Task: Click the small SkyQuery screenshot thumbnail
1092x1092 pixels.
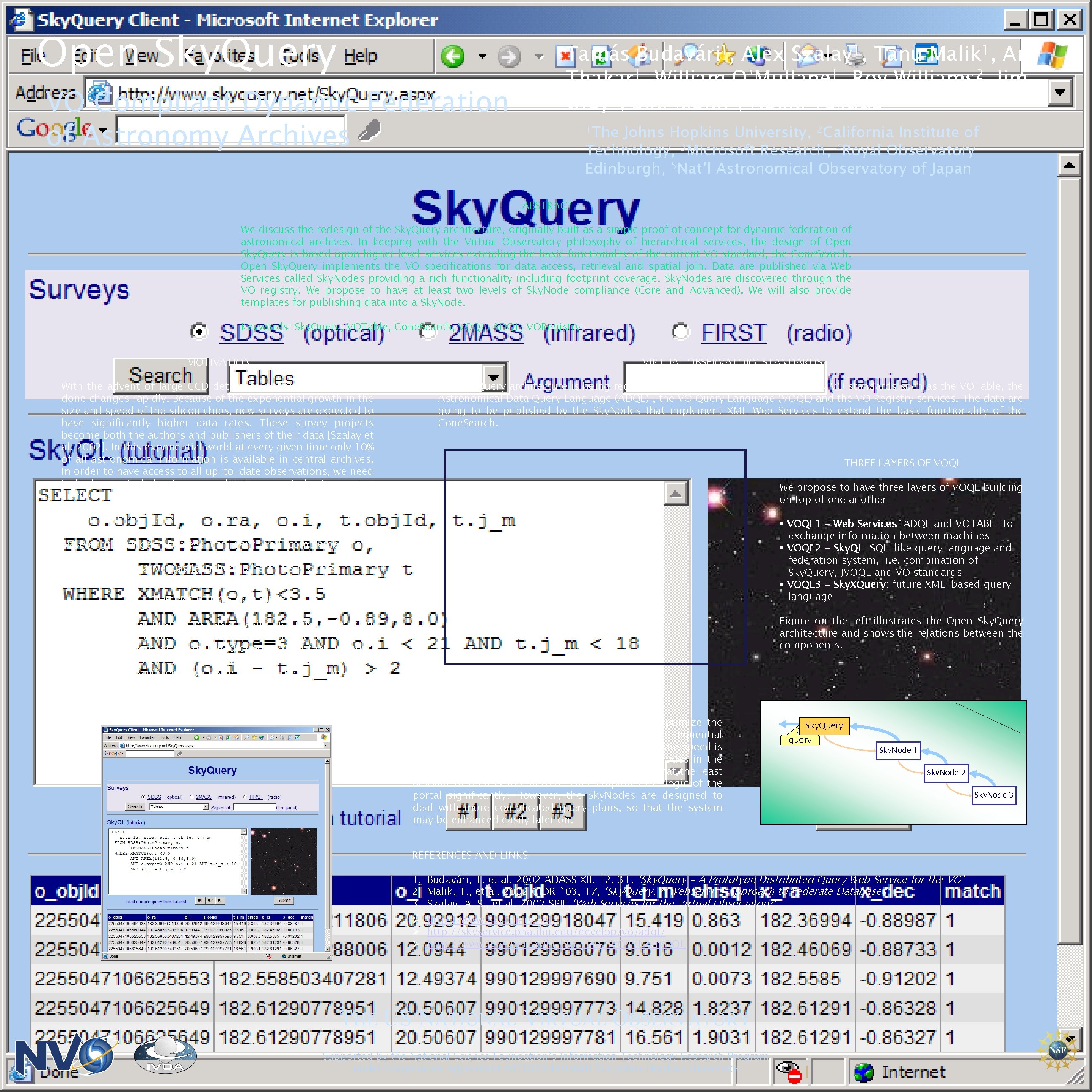Action: [217, 842]
